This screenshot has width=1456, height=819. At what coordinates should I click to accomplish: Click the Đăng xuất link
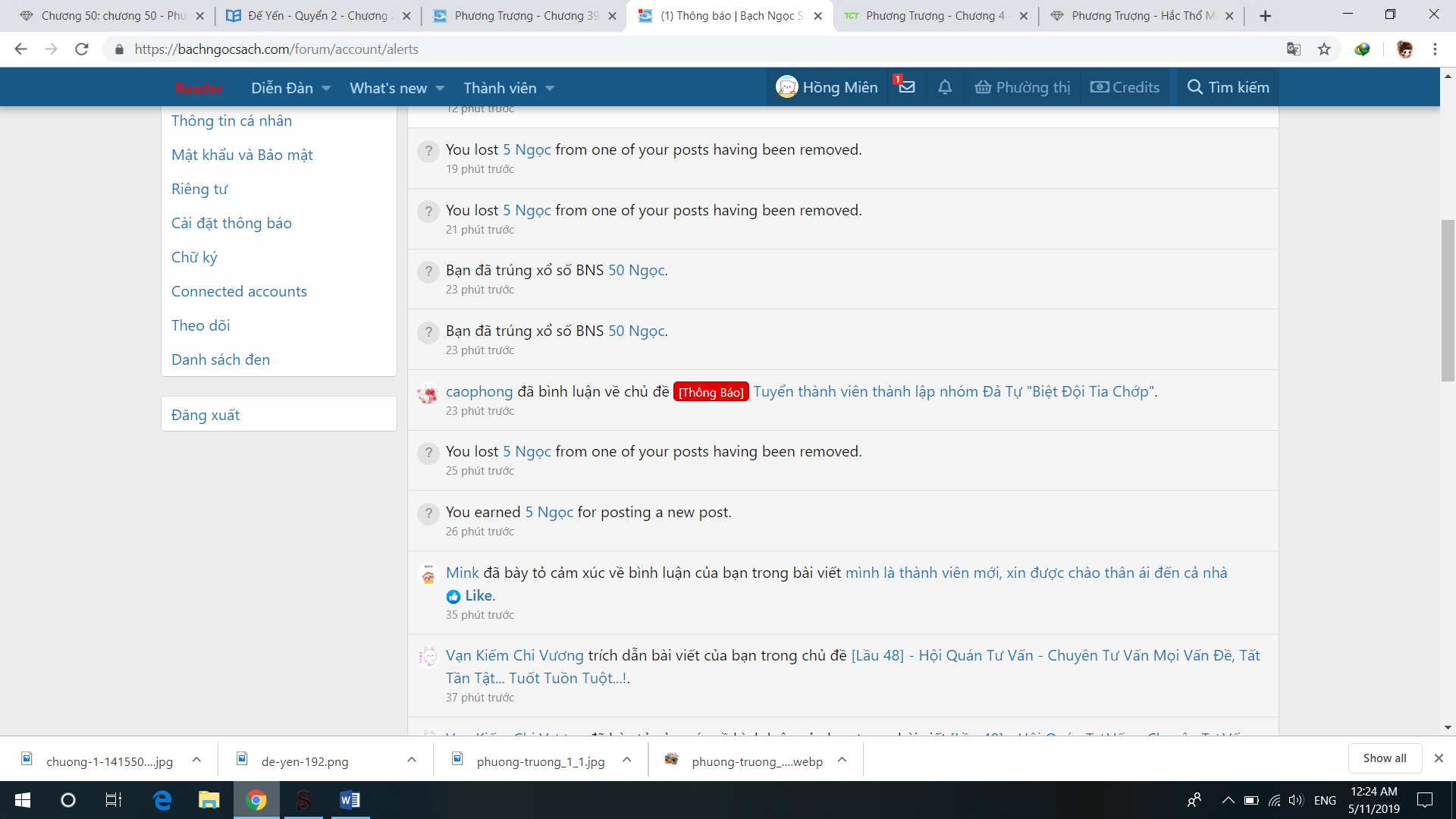(206, 415)
